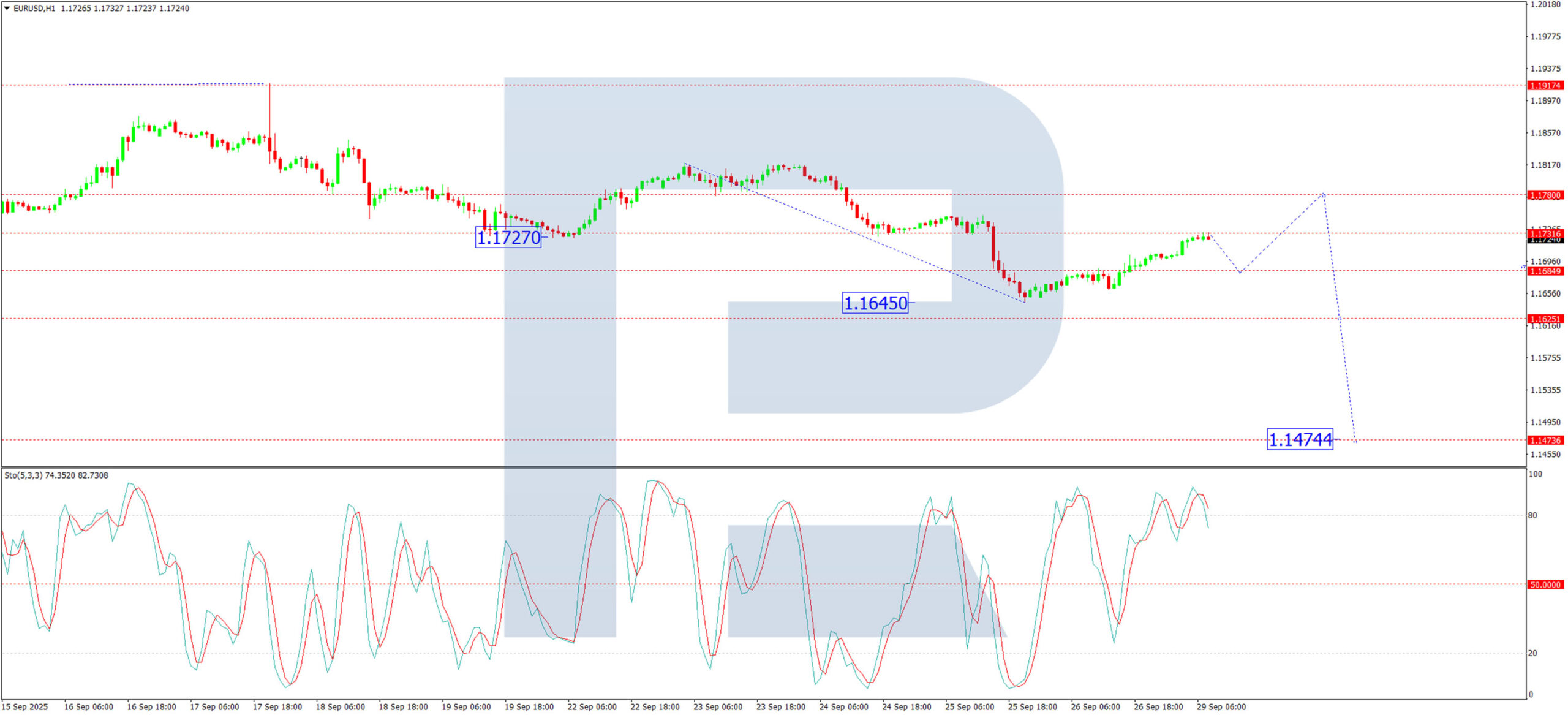The height and width of the screenshot is (715, 1568).
Task: Click the black 1.17240 current price tag
Action: (1545, 240)
